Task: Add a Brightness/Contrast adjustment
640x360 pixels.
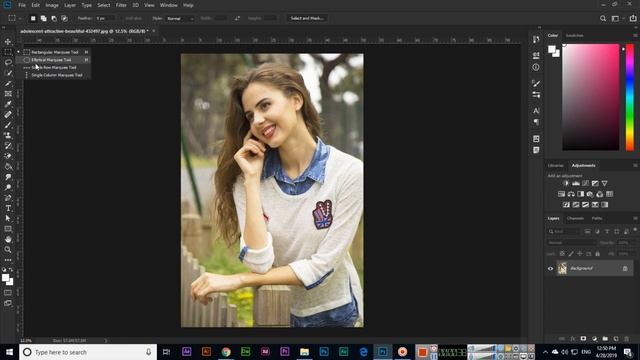Action: pyautogui.click(x=566, y=183)
